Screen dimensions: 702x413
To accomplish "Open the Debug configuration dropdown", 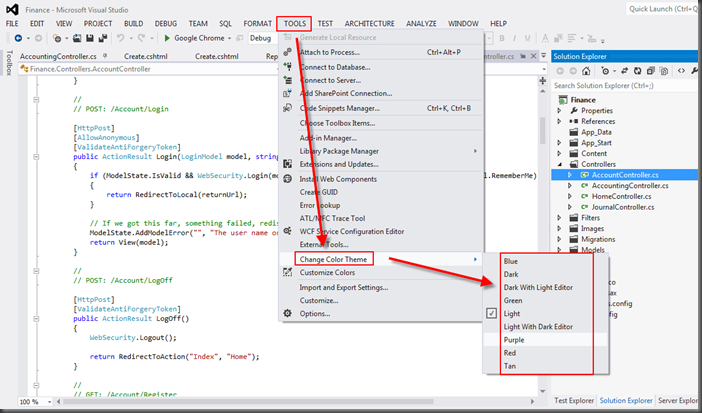I will click(x=263, y=38).
